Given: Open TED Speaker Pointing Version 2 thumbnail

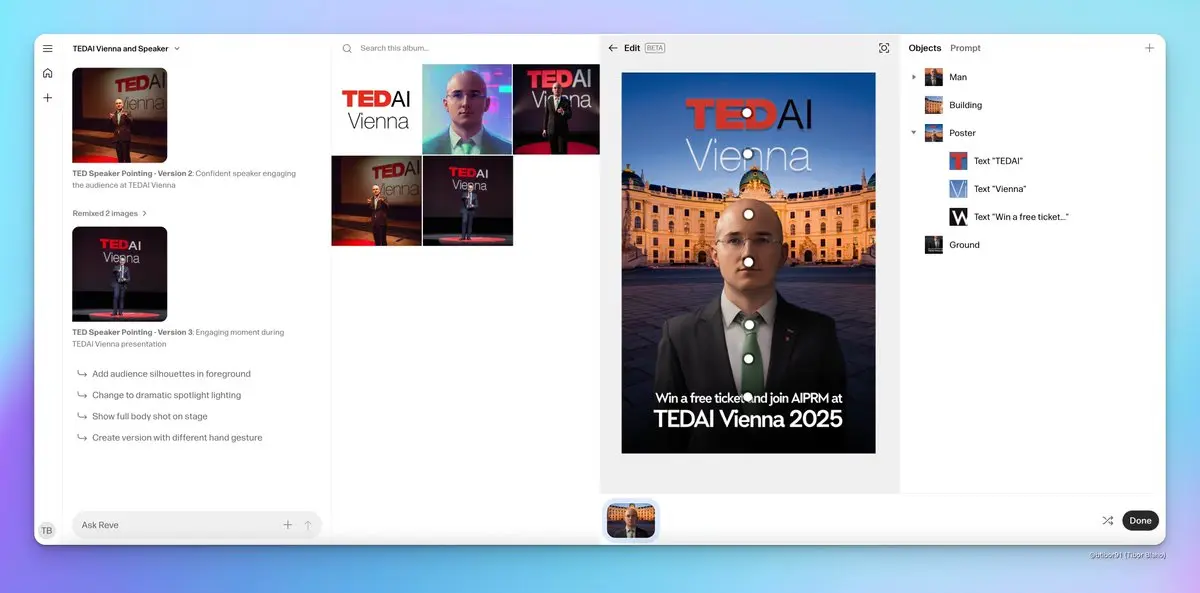Looking at the screenshot, I should pos(120,115).
